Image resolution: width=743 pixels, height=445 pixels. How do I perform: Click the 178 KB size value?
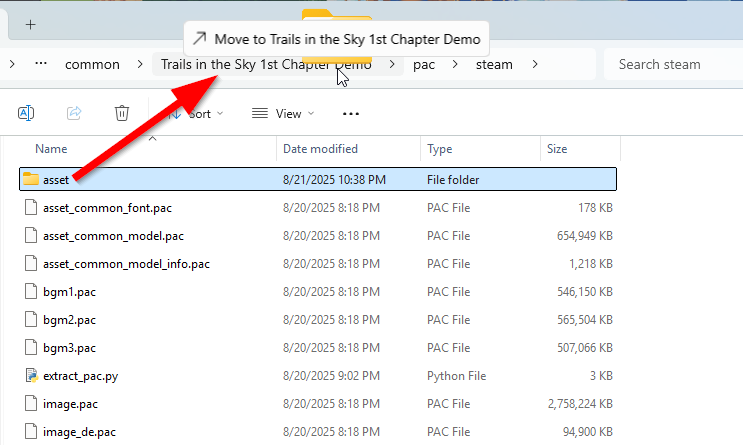(x=595, y=208)
